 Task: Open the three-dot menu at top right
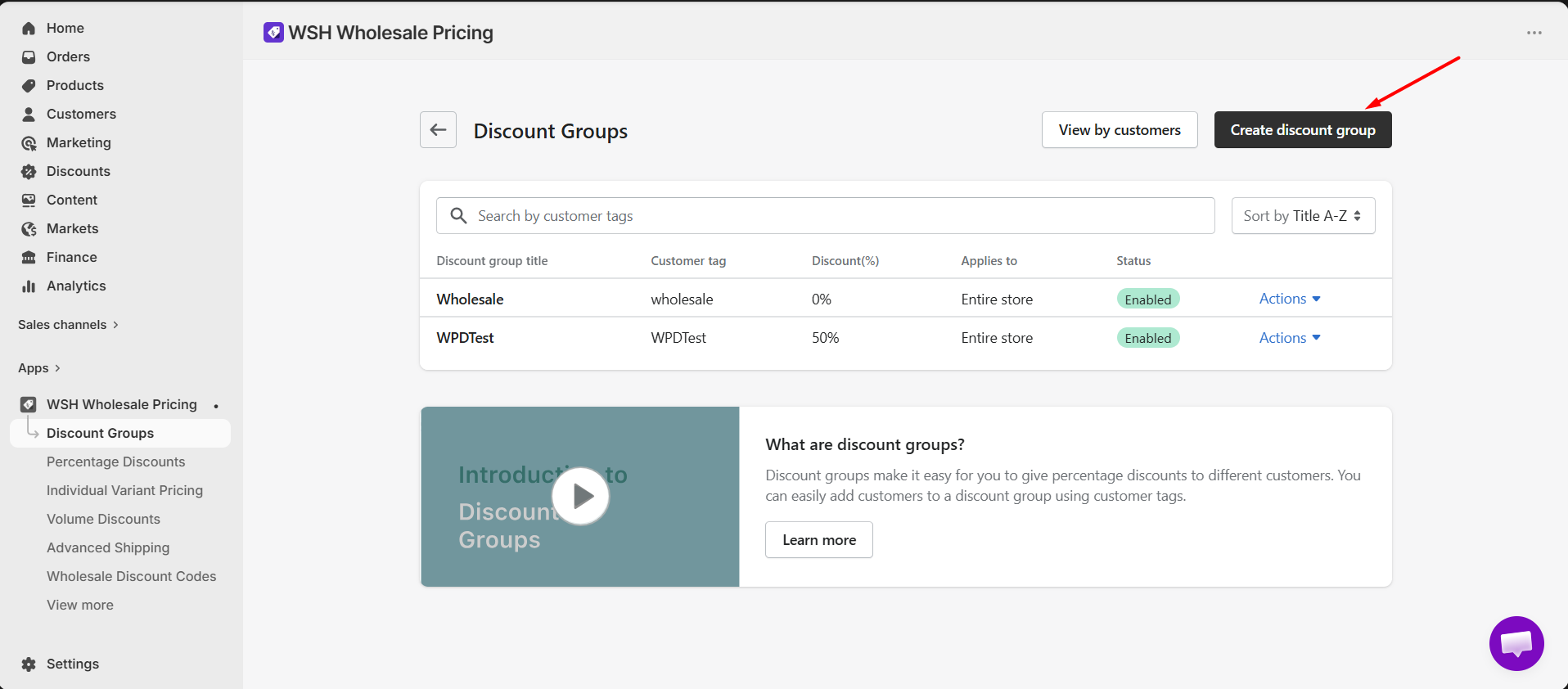click(1534, 33)
